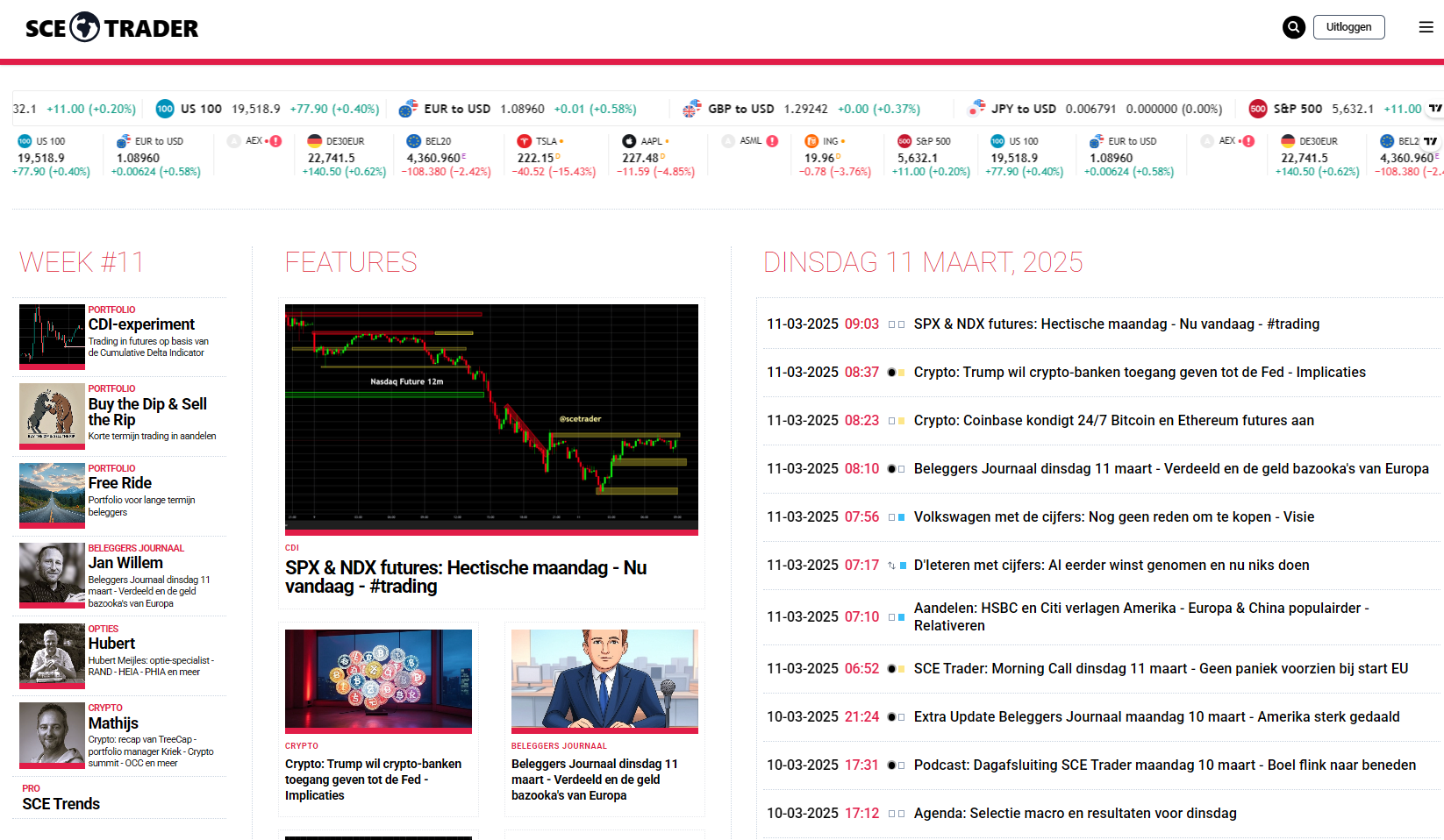Open the Volkswagen met de cijfers headline

1114,517
